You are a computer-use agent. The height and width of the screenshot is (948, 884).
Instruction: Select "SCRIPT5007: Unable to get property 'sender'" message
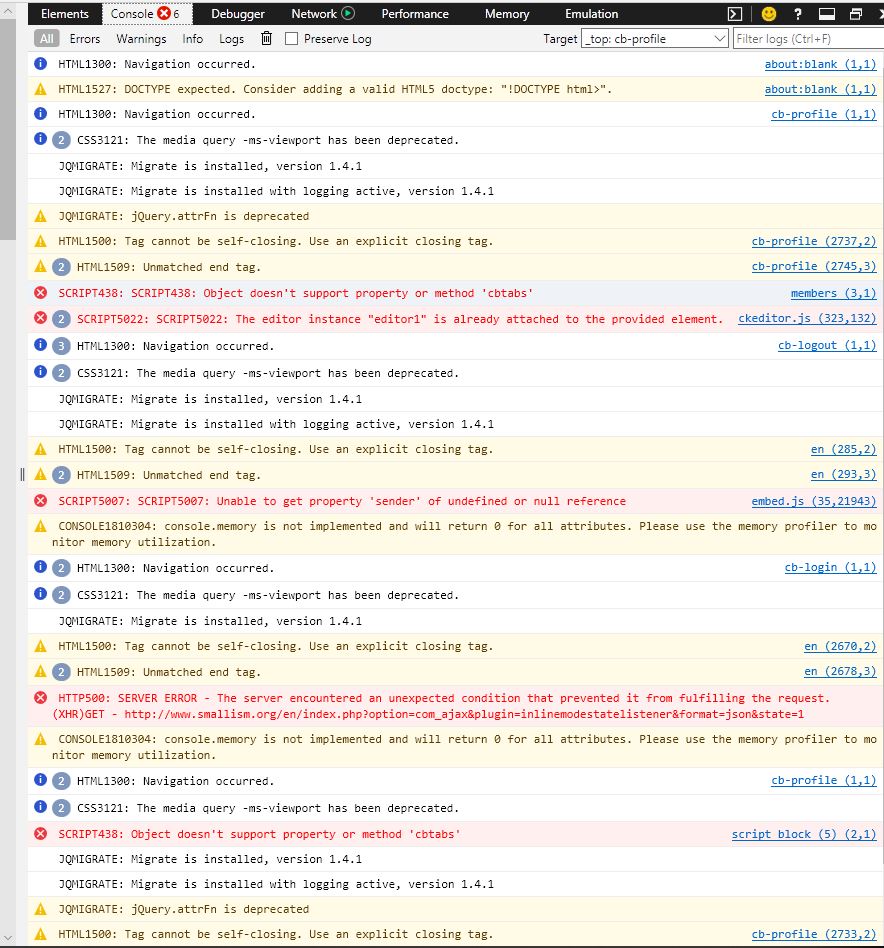coord(342,501)
